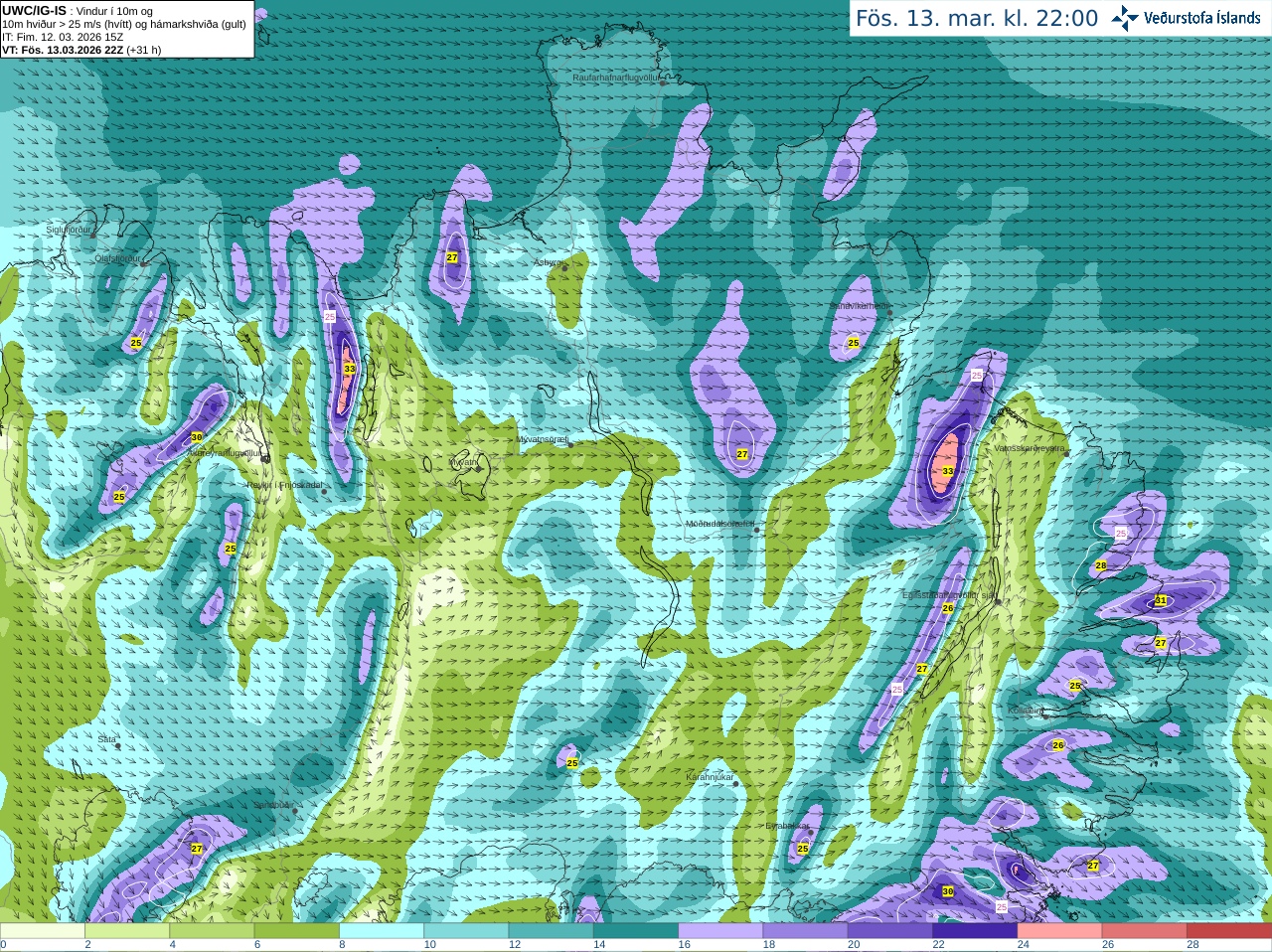The height and width of the screenshot is (952, 1272).
Task: Click the Ásbyrgi station label
Action: tap(549, 262)
